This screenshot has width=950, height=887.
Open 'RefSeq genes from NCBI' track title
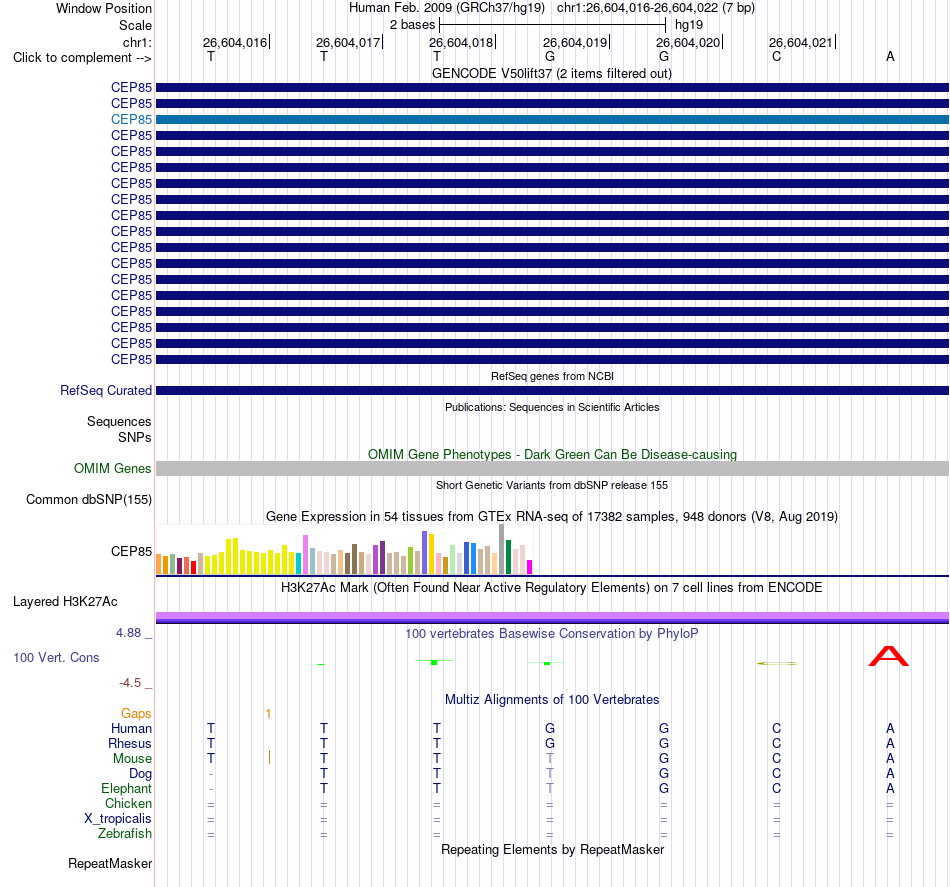[x=552, y=376]
